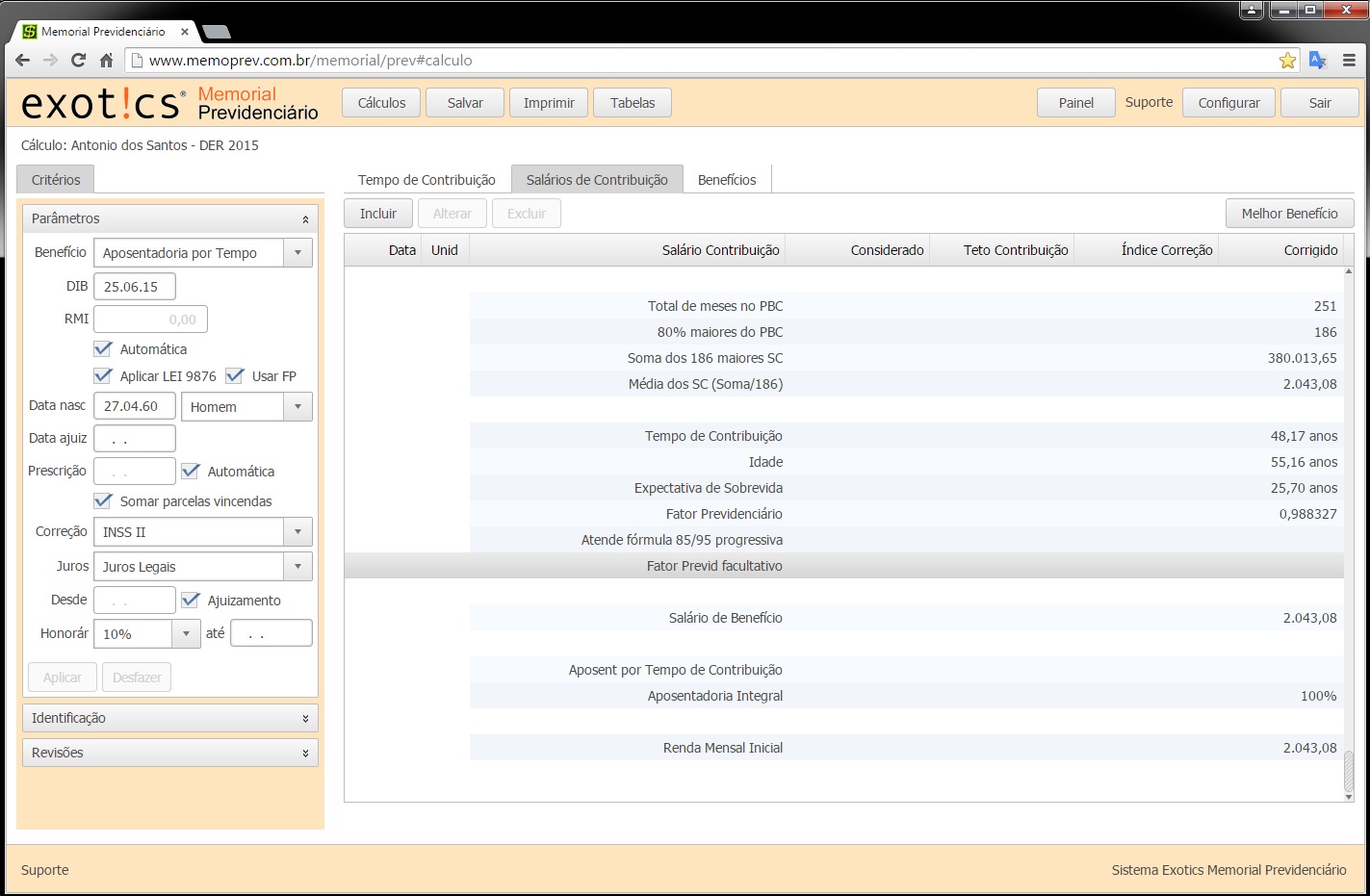The height and width of the screenshot is (896, 1370).
Task: Reload the page with refresh icon
Action: [x=78, y=60]
